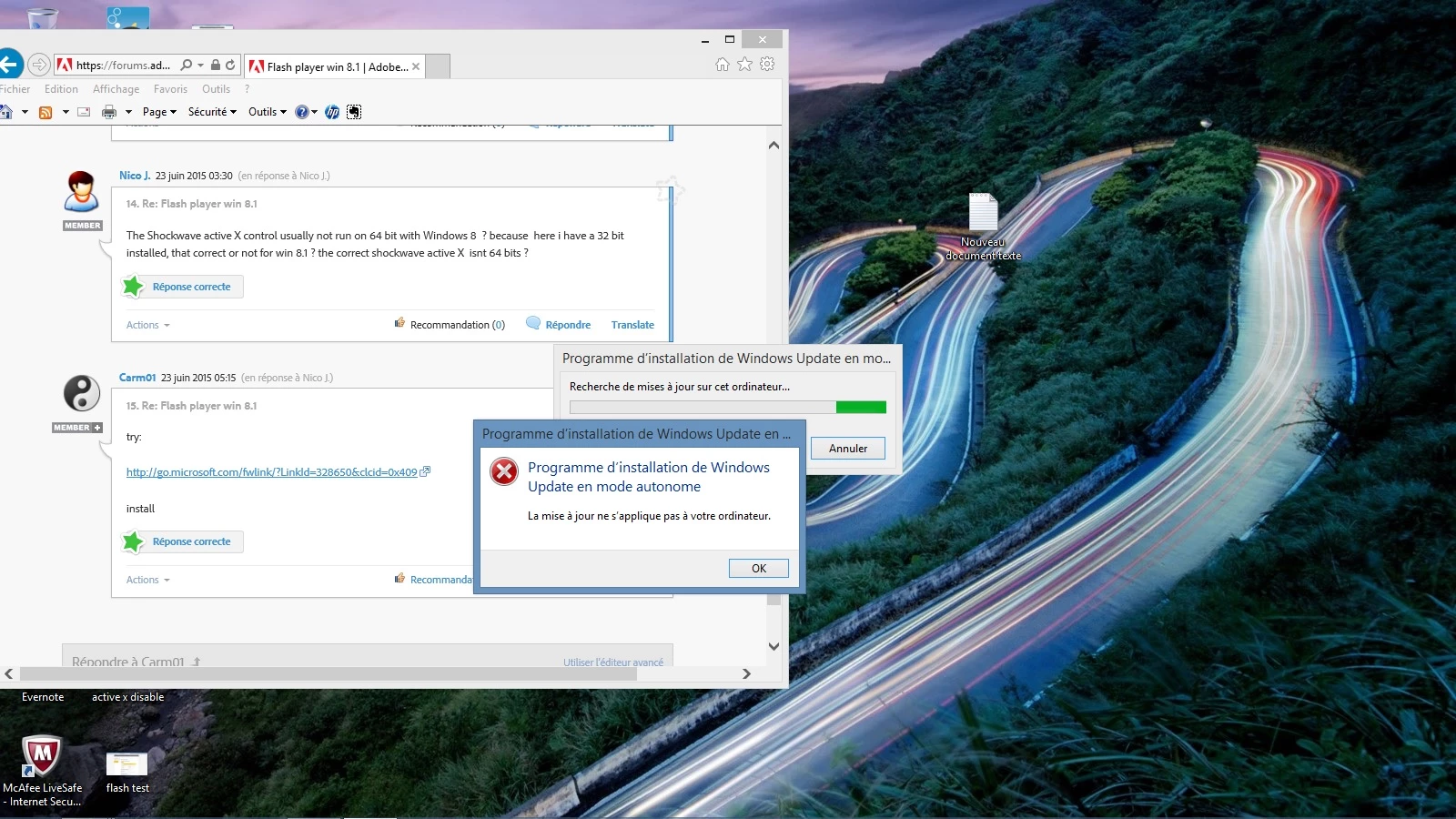This screenshot has width=1456, height=819.
Task: Open Carm01 profile link
Action: (x=137, y=378)
